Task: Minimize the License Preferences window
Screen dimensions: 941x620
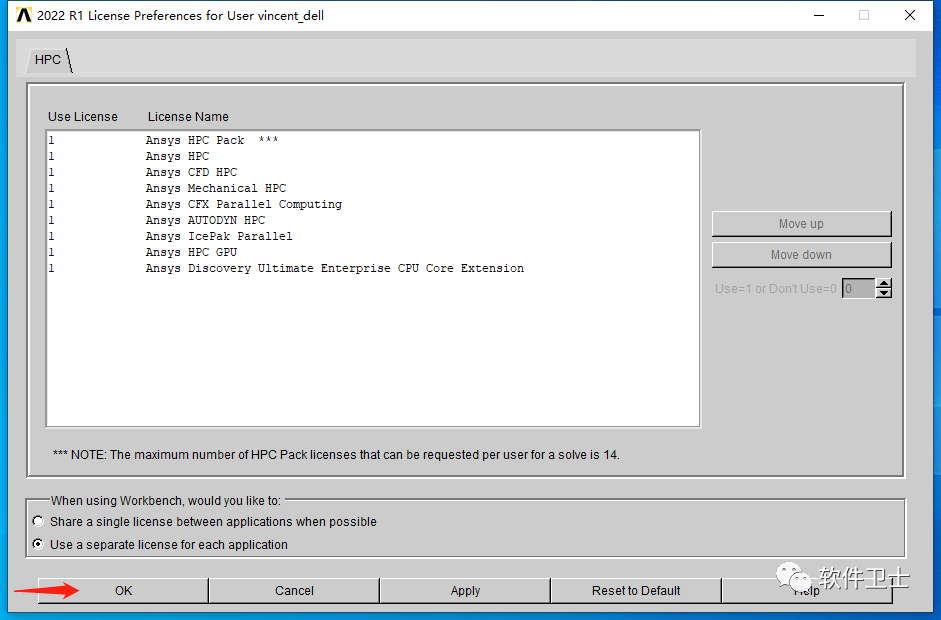Action: [x=819, y=16]
